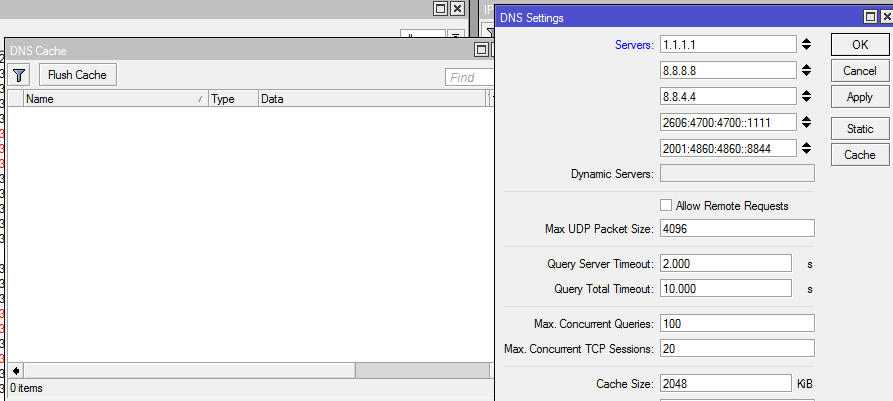
Task: Click the down arrow beside the 2606:4700:4700::1111 server
Action: coord(806,126)
